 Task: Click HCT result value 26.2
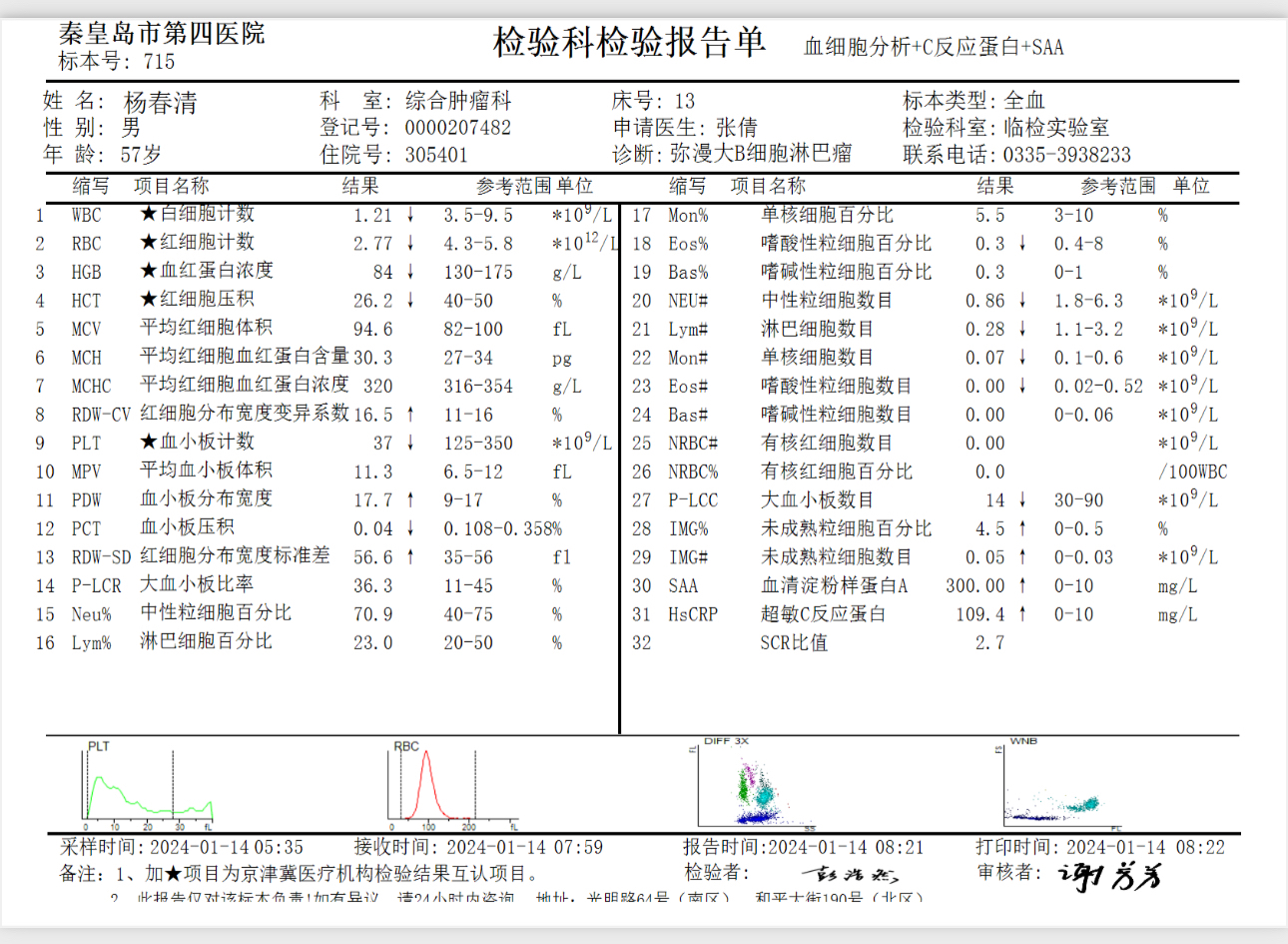tap(372, 301)
